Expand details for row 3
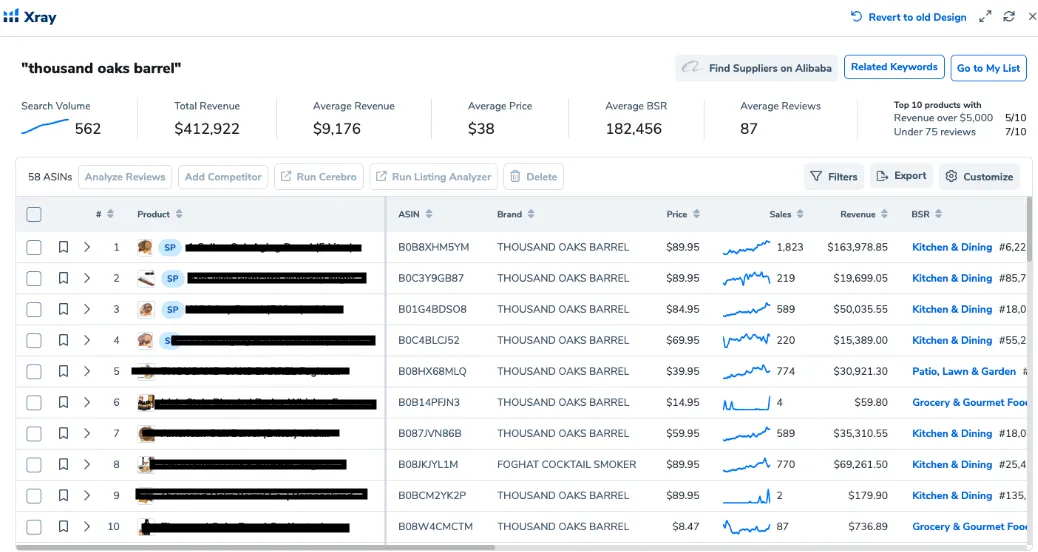 (x=87, y=309)
